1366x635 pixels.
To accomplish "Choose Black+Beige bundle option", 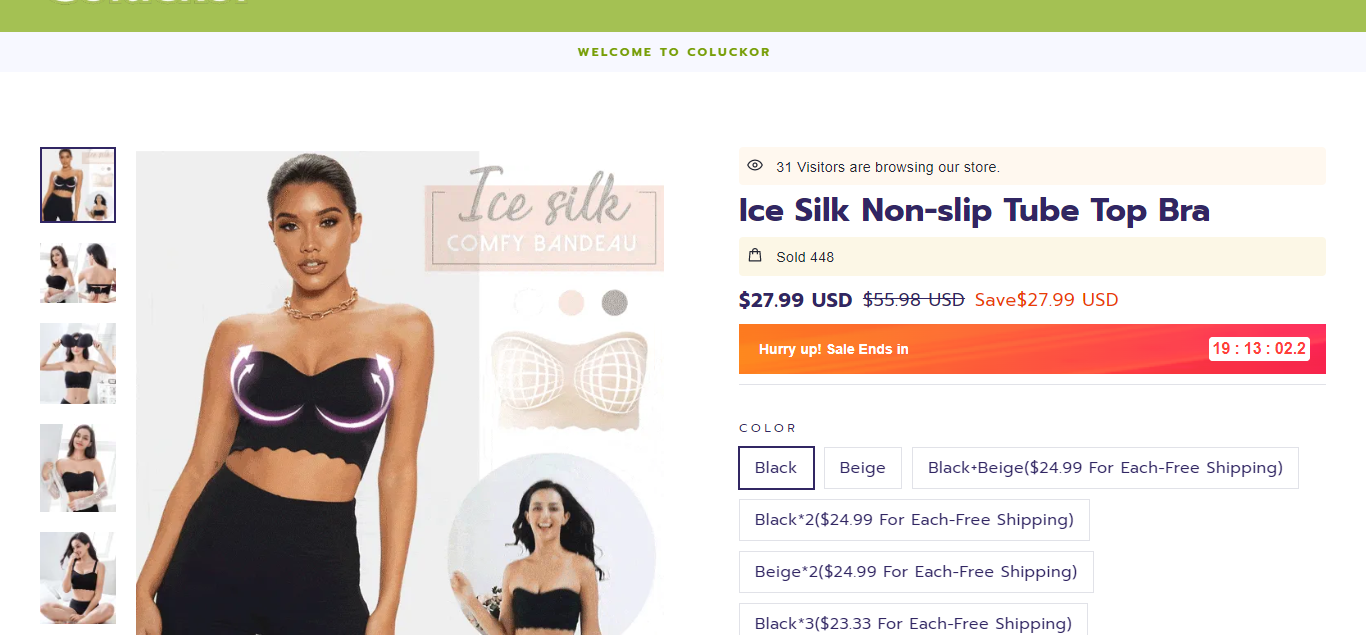I will [1105, 468].
